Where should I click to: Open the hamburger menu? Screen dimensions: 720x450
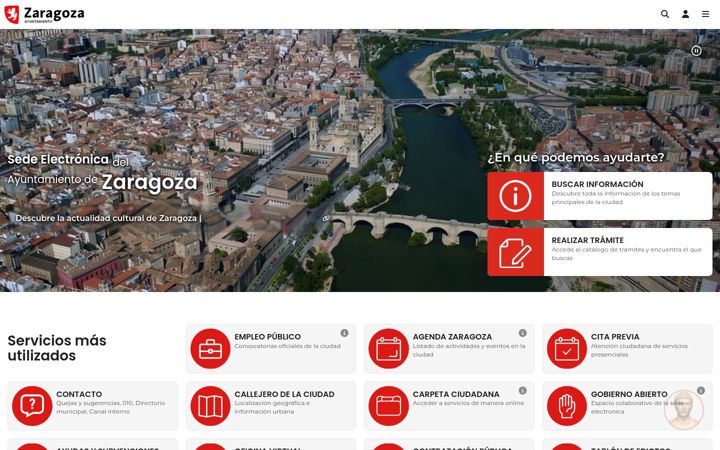705,14
